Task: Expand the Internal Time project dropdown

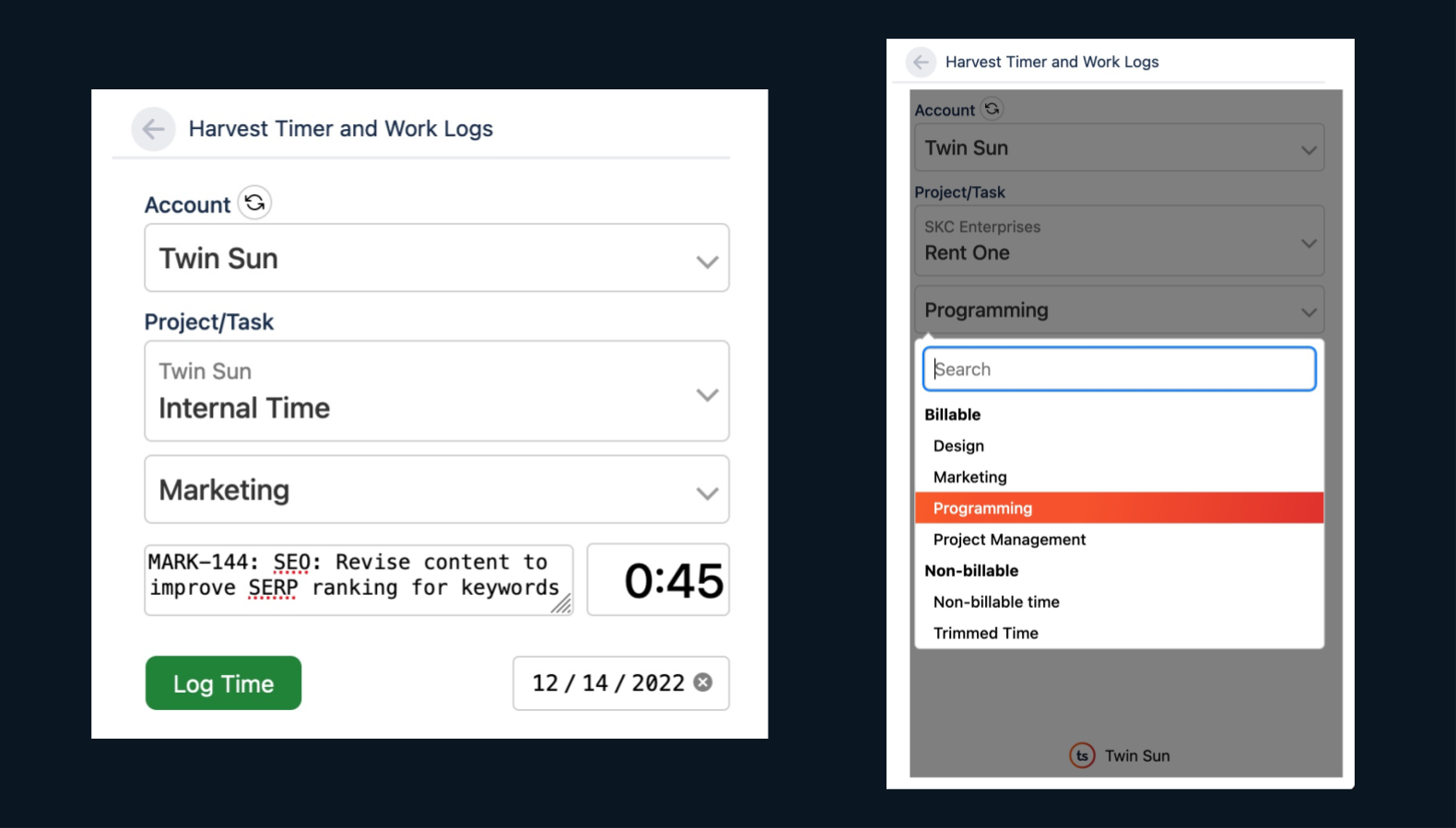Action: (437, 391)
